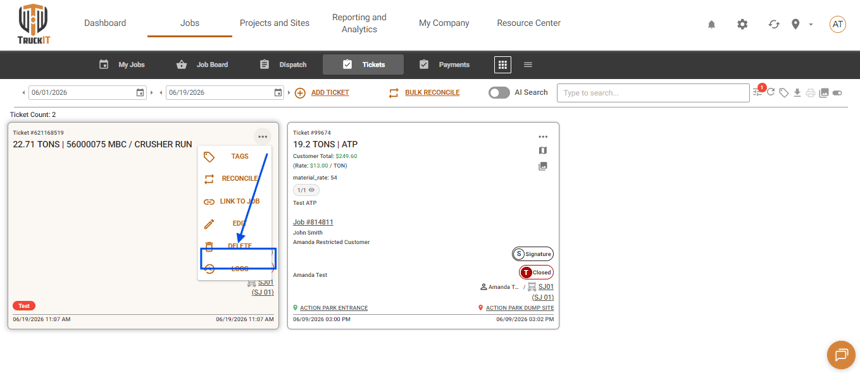This screenshot has width=860, height=373.
Task: Open the SJ01 truck link on Ticket #99674
Action: click(546, 286)
